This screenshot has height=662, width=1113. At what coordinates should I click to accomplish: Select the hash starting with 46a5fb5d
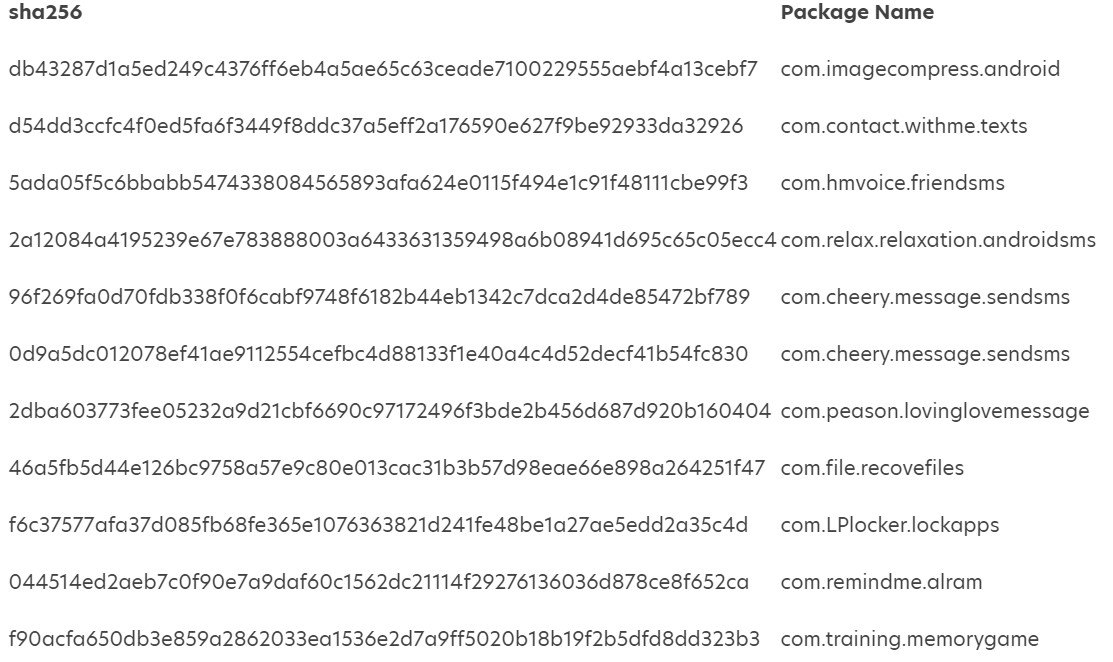click(386, 468)
